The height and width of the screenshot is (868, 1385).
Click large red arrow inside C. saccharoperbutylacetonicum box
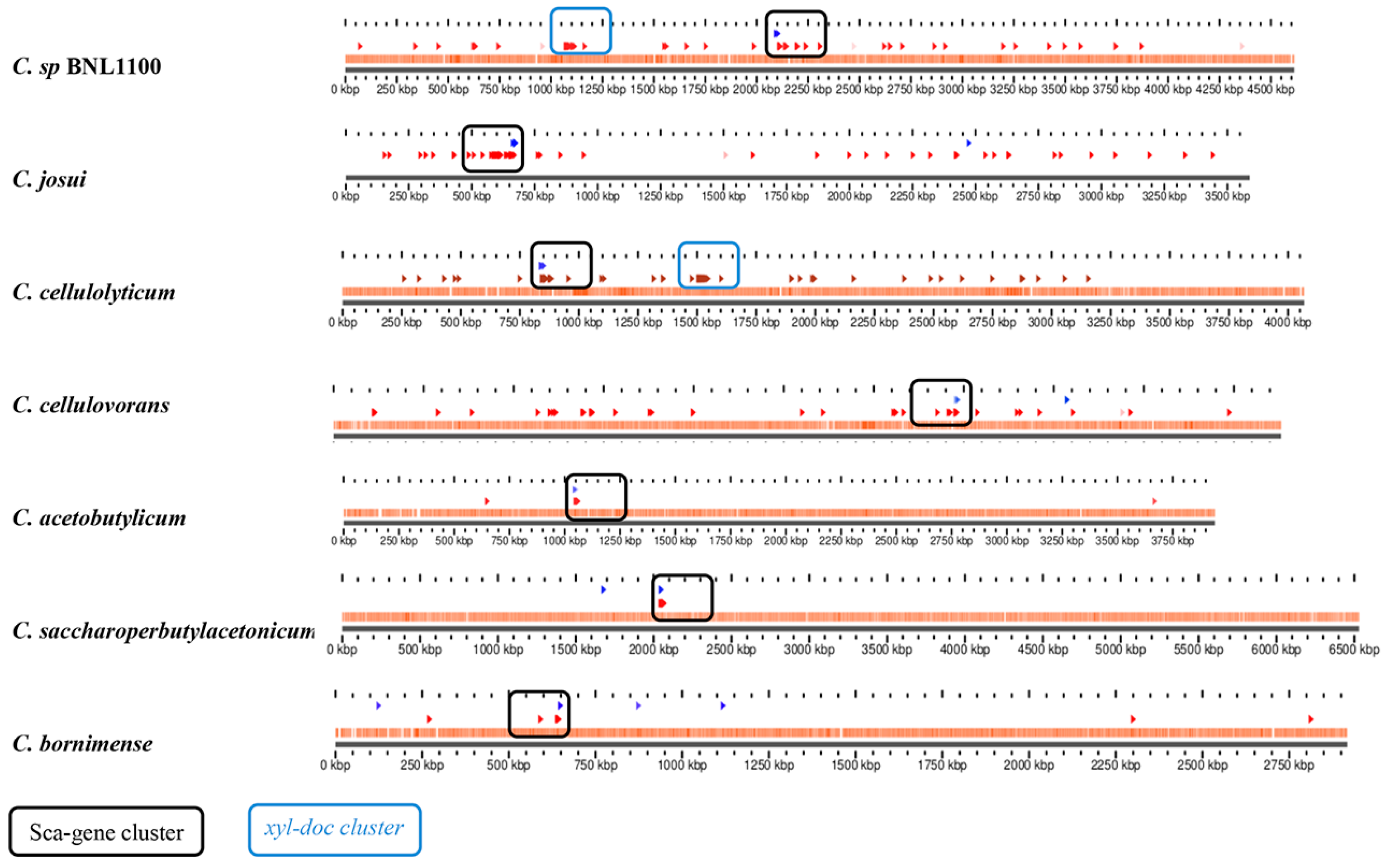pyautogui.click(x=662, y=603)
